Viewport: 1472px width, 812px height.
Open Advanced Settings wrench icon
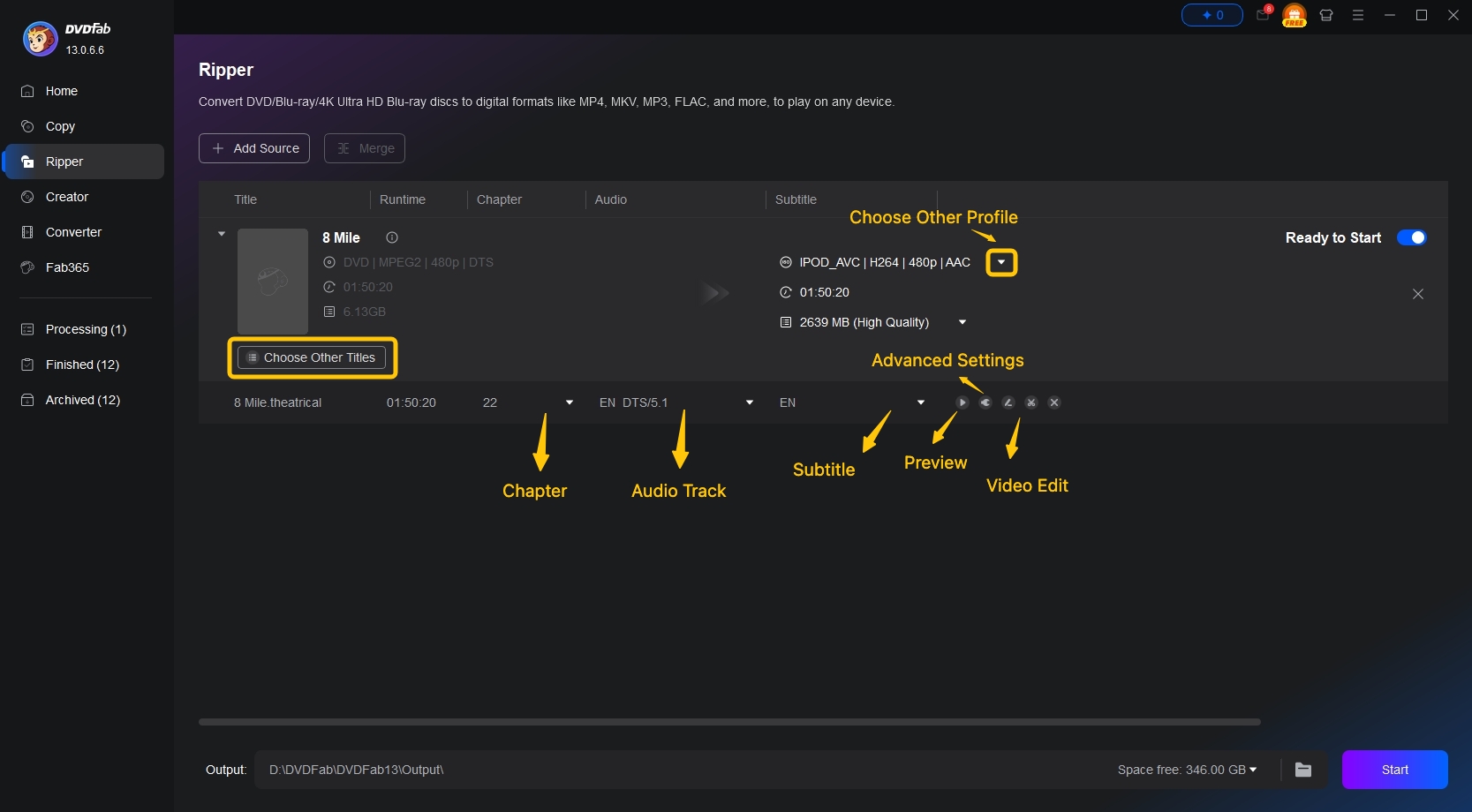[985, 402]
